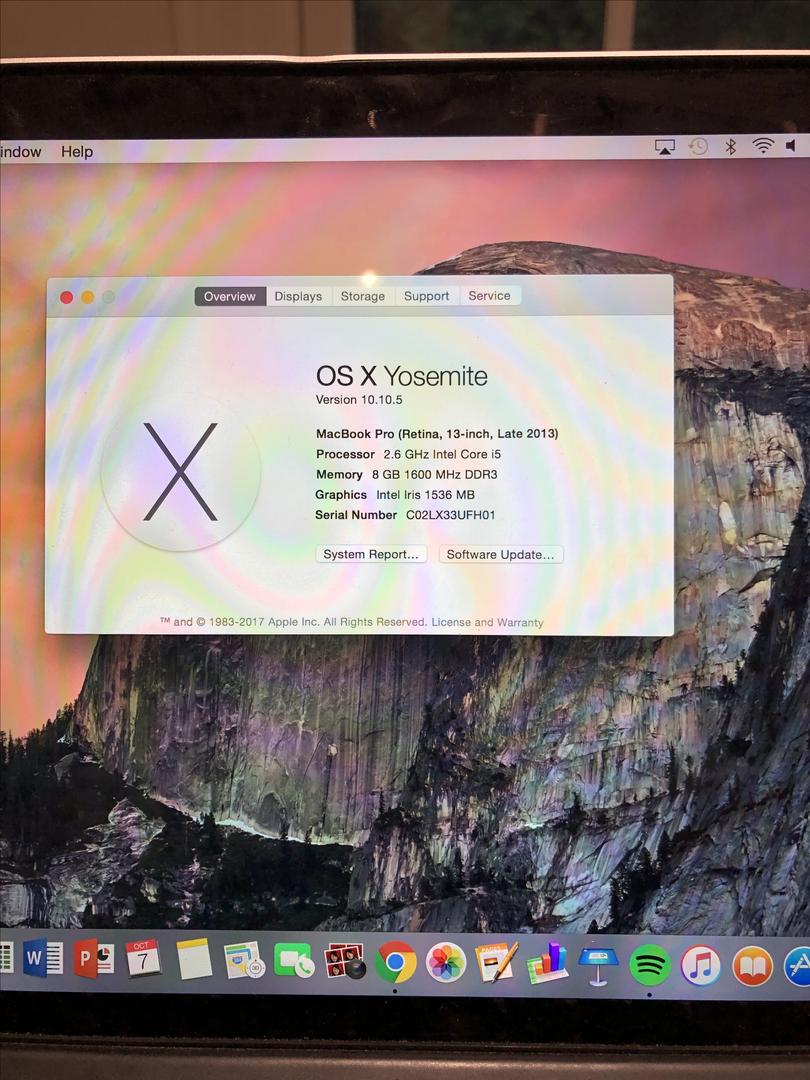Image resolution: width=810 pixels, height=1080 pixels.
Task: Open FaceTime from the dock
Action: (x=294, y=960)
